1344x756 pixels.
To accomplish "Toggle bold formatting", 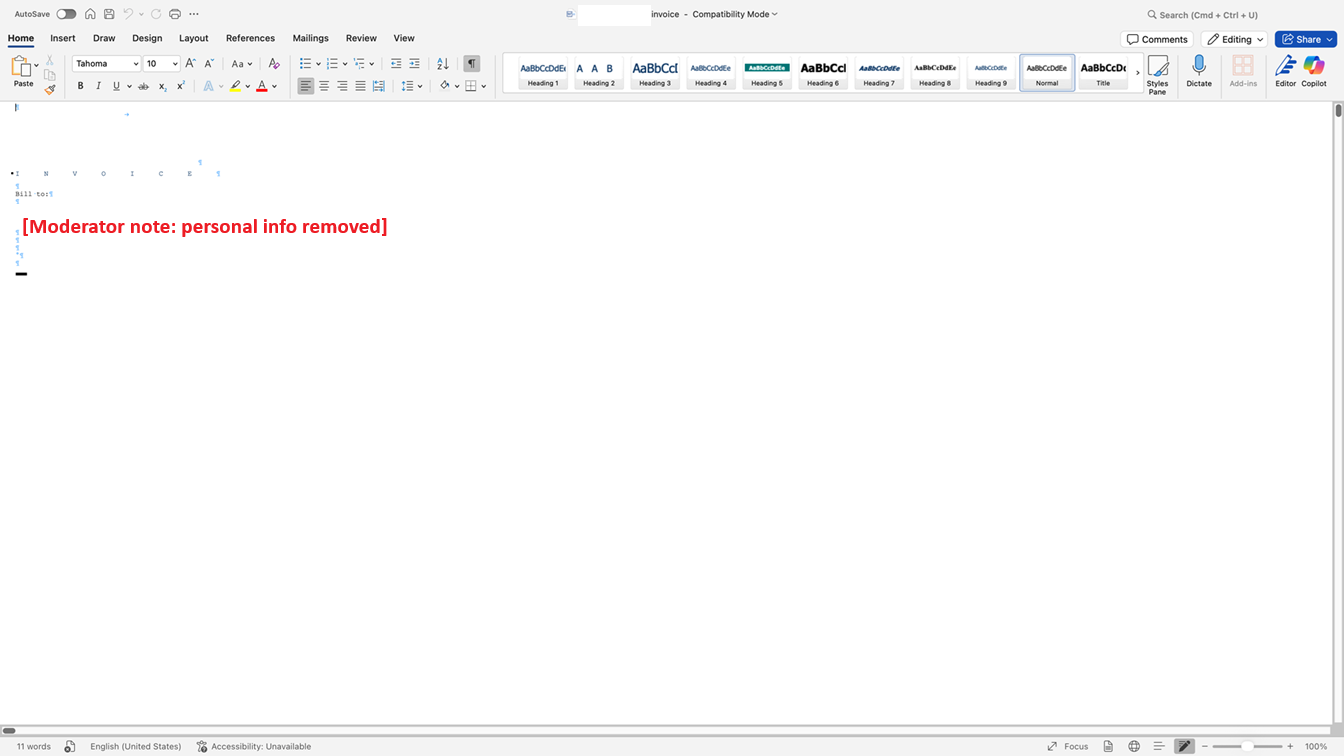I will pyautogui.click(x=81, y=86).
